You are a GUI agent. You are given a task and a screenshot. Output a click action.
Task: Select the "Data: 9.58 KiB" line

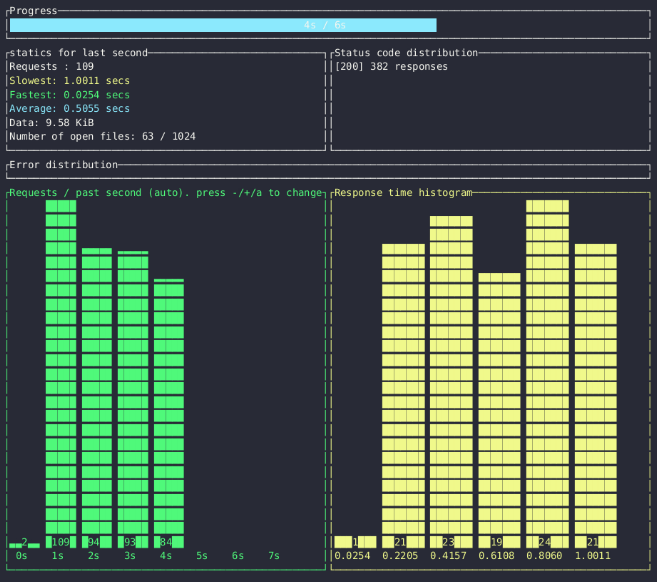click(52, 123)
